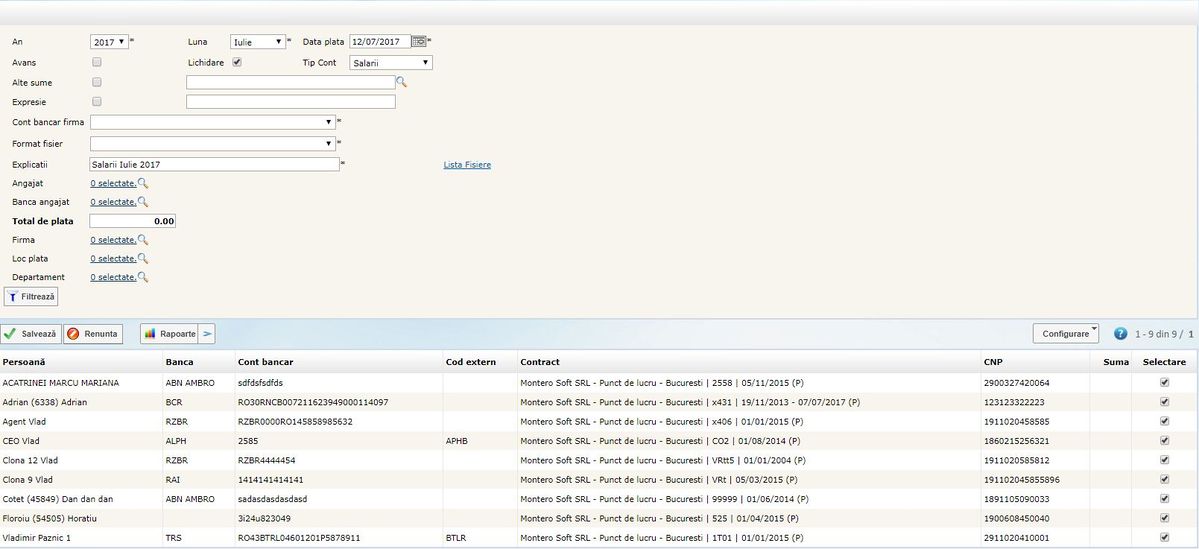Image resolution: width=1199 pixels, height=549 pixels.
Task: Open the An year dropdown
Action: point(109,42)
